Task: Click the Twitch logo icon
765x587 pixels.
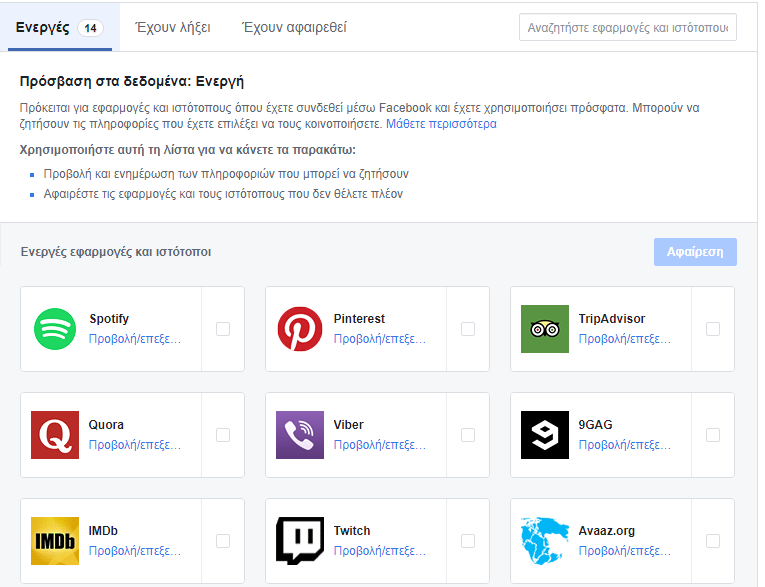Action: coord(300,541)
